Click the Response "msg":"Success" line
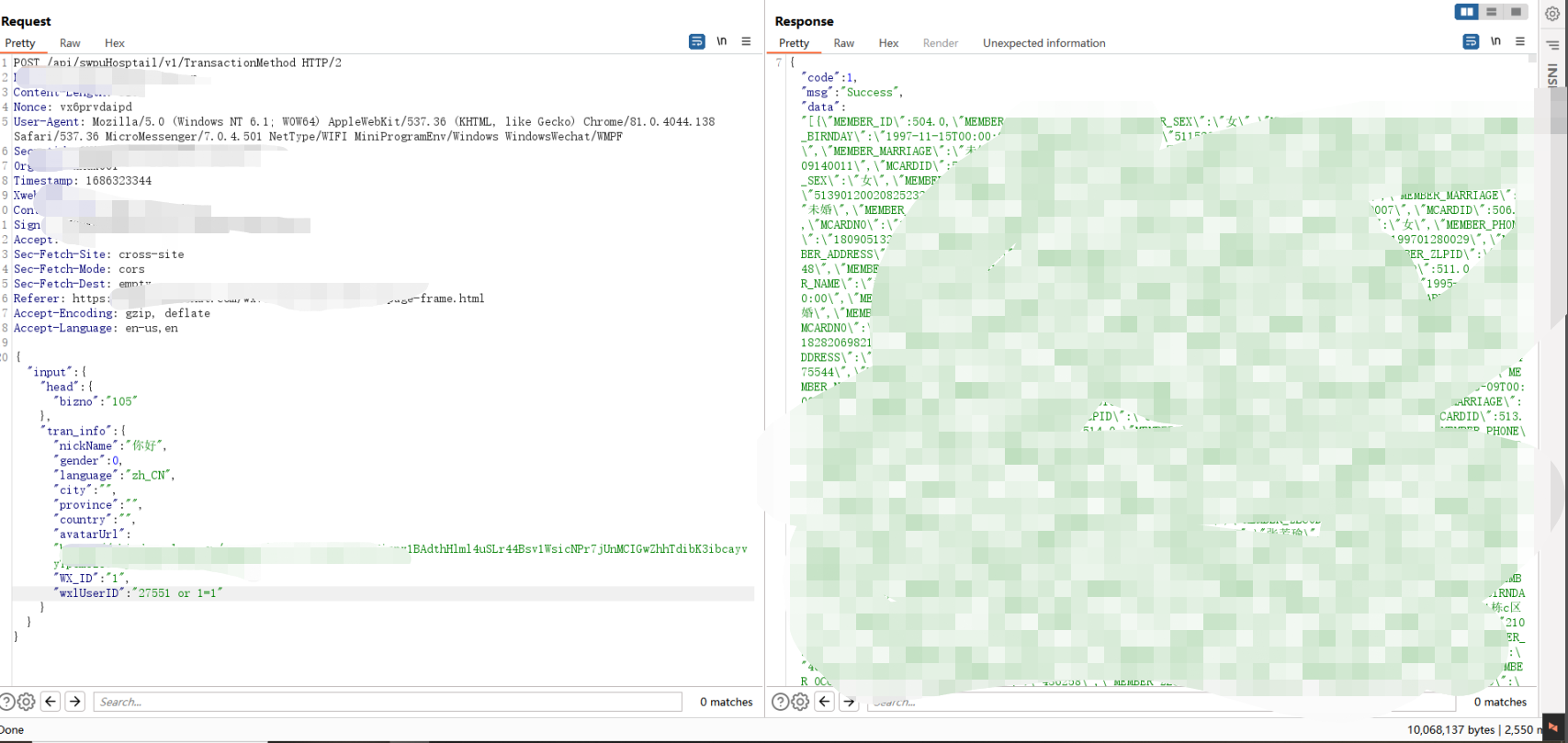 852,92
